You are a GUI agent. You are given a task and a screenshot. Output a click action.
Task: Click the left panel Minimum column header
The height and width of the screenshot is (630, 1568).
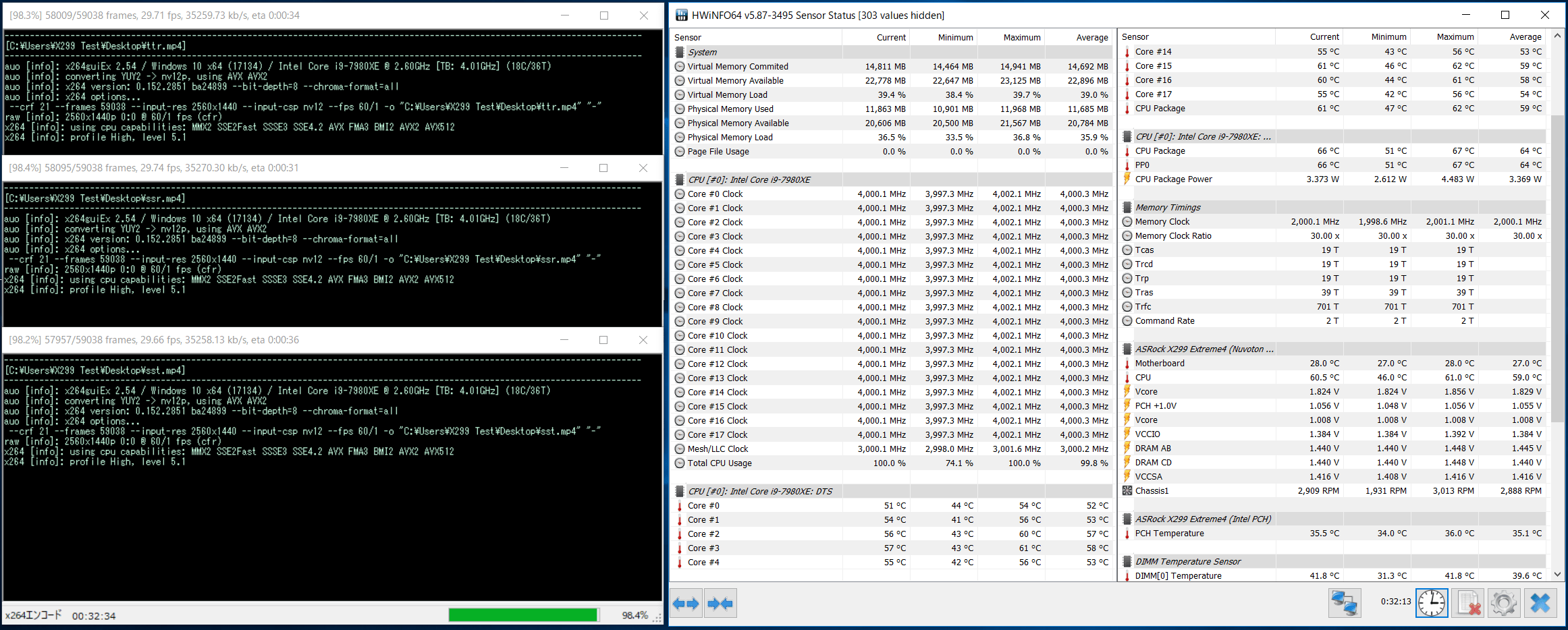coord(944,37)
